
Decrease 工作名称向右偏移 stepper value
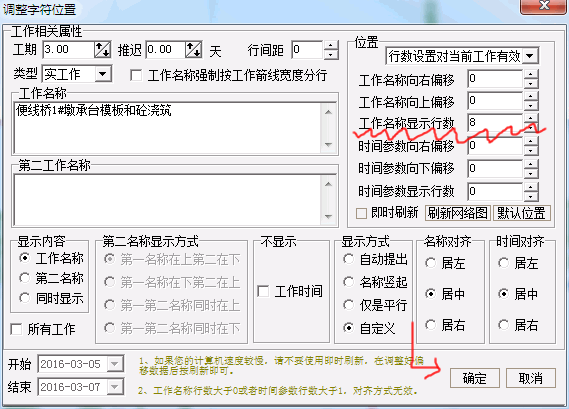[x=531, y=84]
